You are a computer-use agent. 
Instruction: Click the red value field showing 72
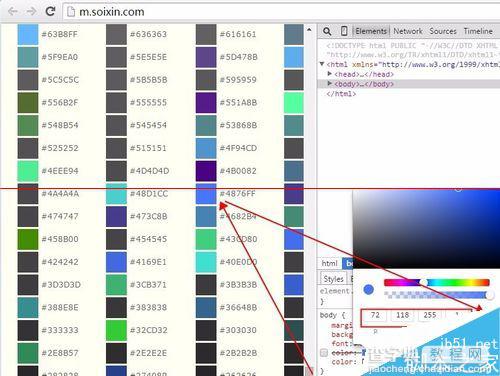375,315
